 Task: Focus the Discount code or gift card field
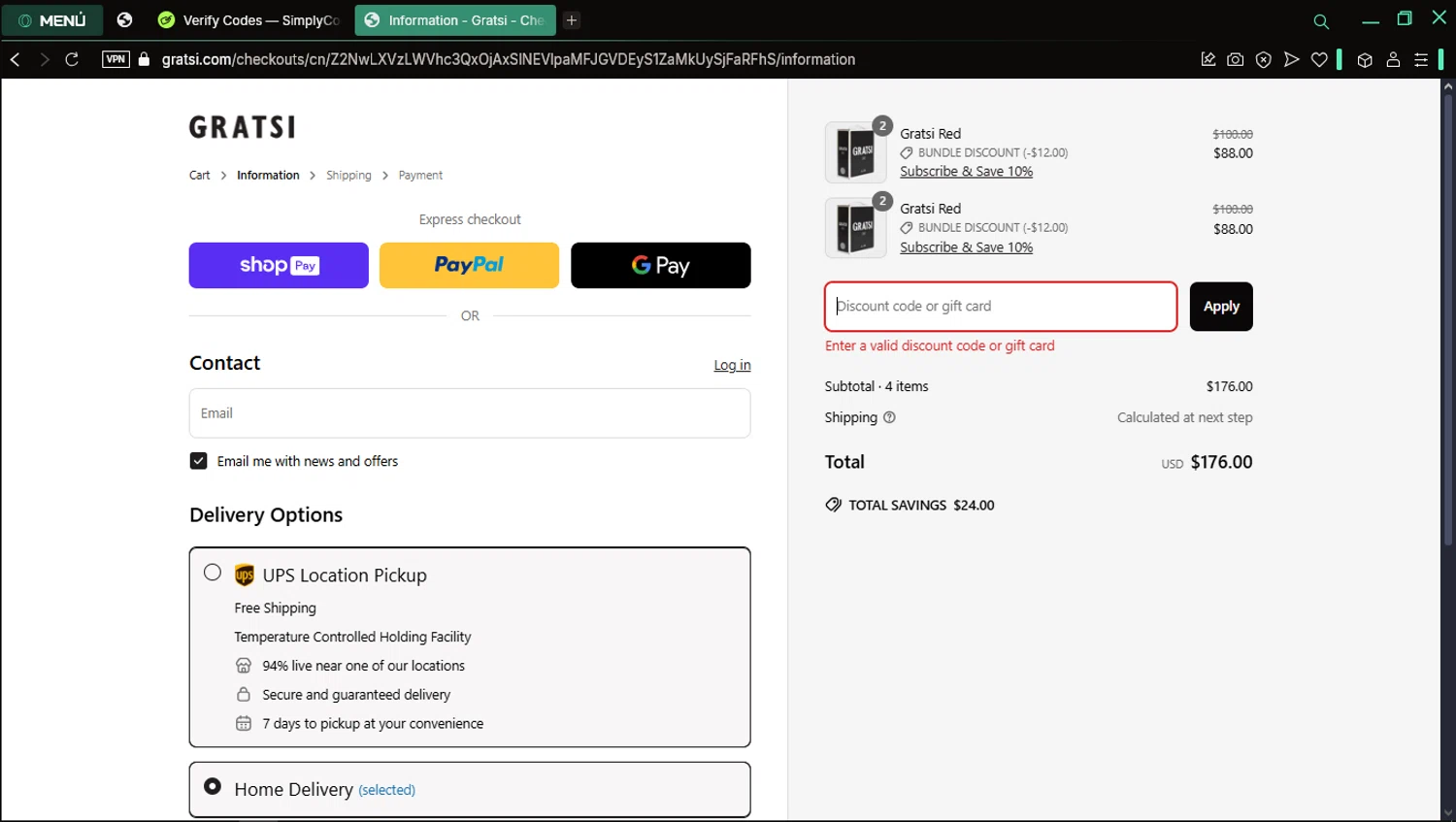(x=1001, y=307)
